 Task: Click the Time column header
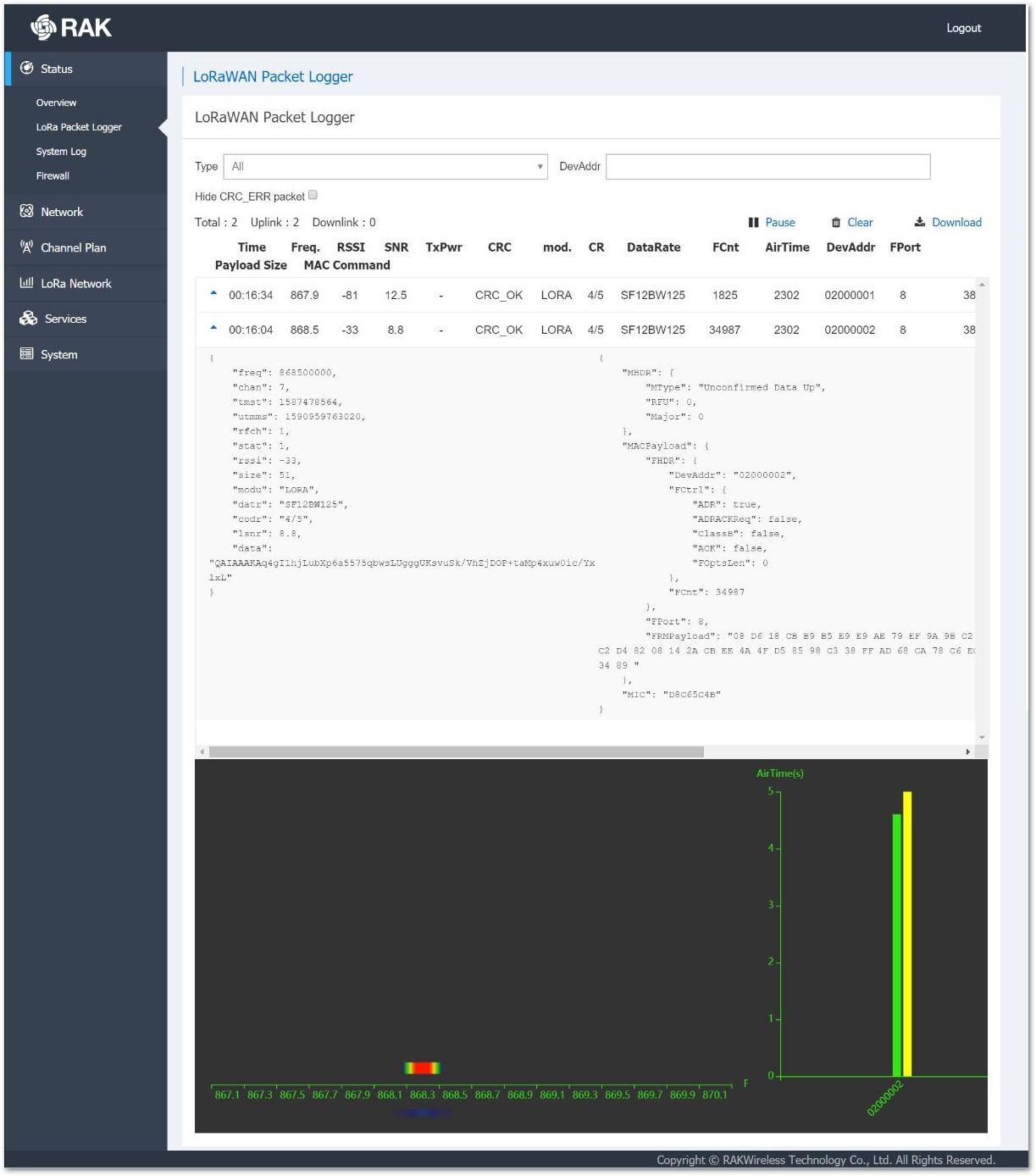252,247
